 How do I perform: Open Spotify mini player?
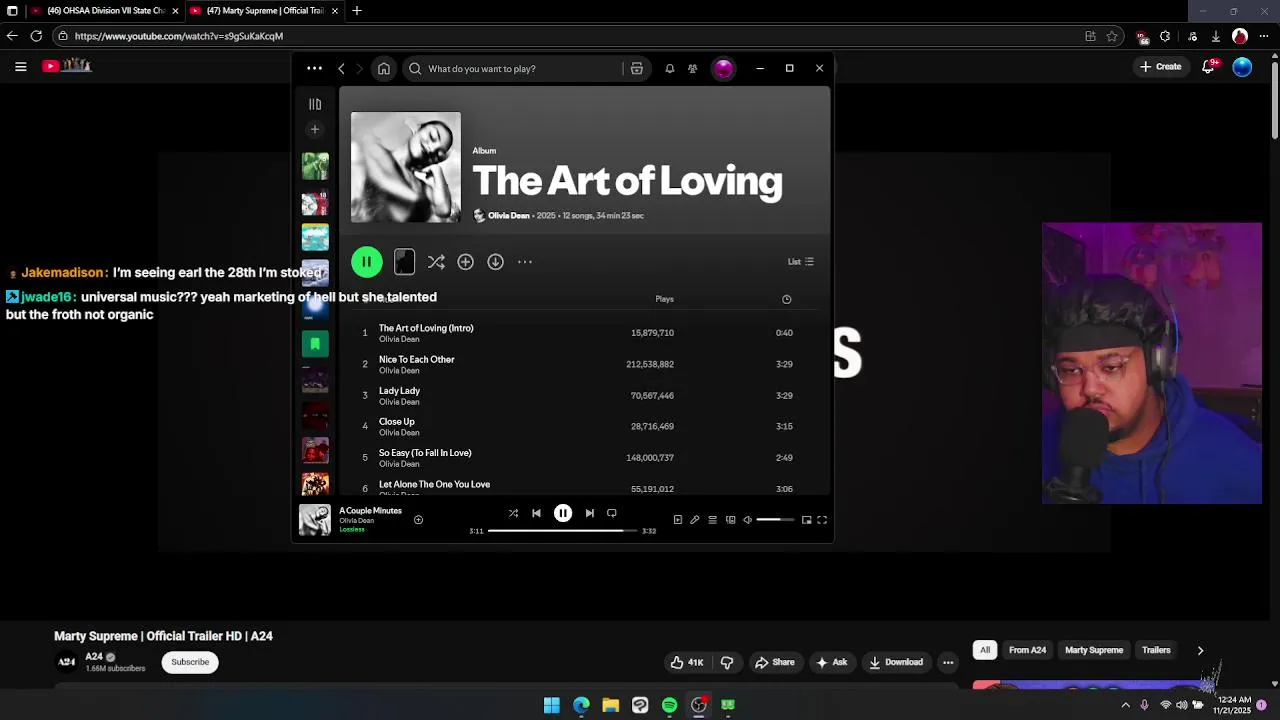(806, 520)
